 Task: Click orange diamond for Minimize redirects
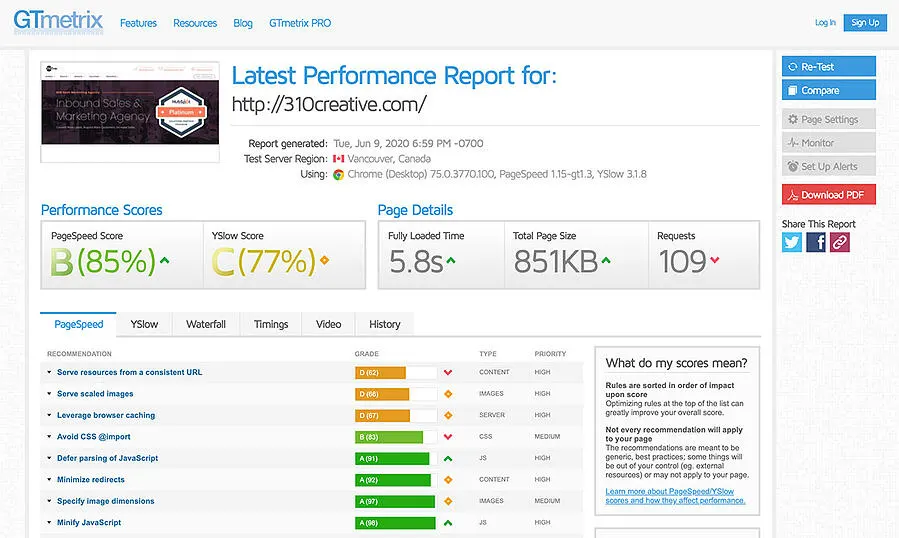[448, 479]
